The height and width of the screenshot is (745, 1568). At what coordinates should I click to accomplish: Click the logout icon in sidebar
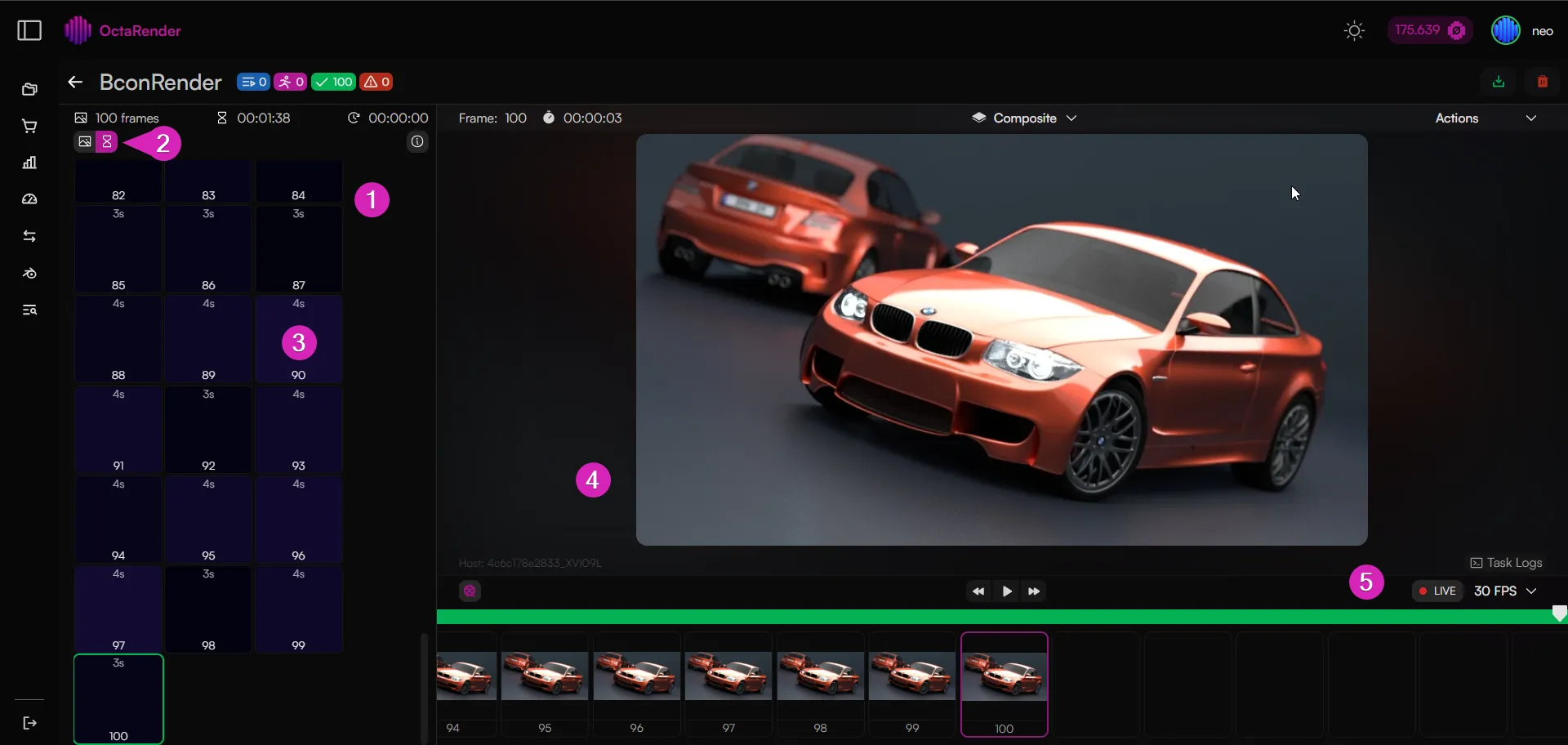29,723
